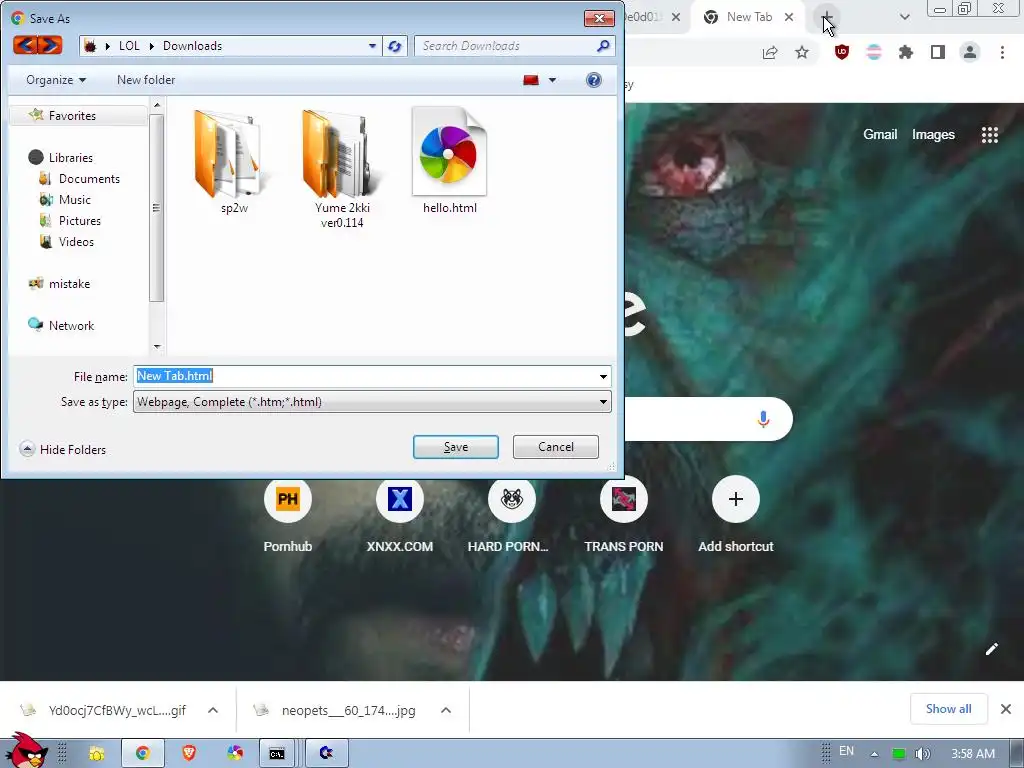Collapse the pane with Hide Folders
1024x768 pixels.
63,449
